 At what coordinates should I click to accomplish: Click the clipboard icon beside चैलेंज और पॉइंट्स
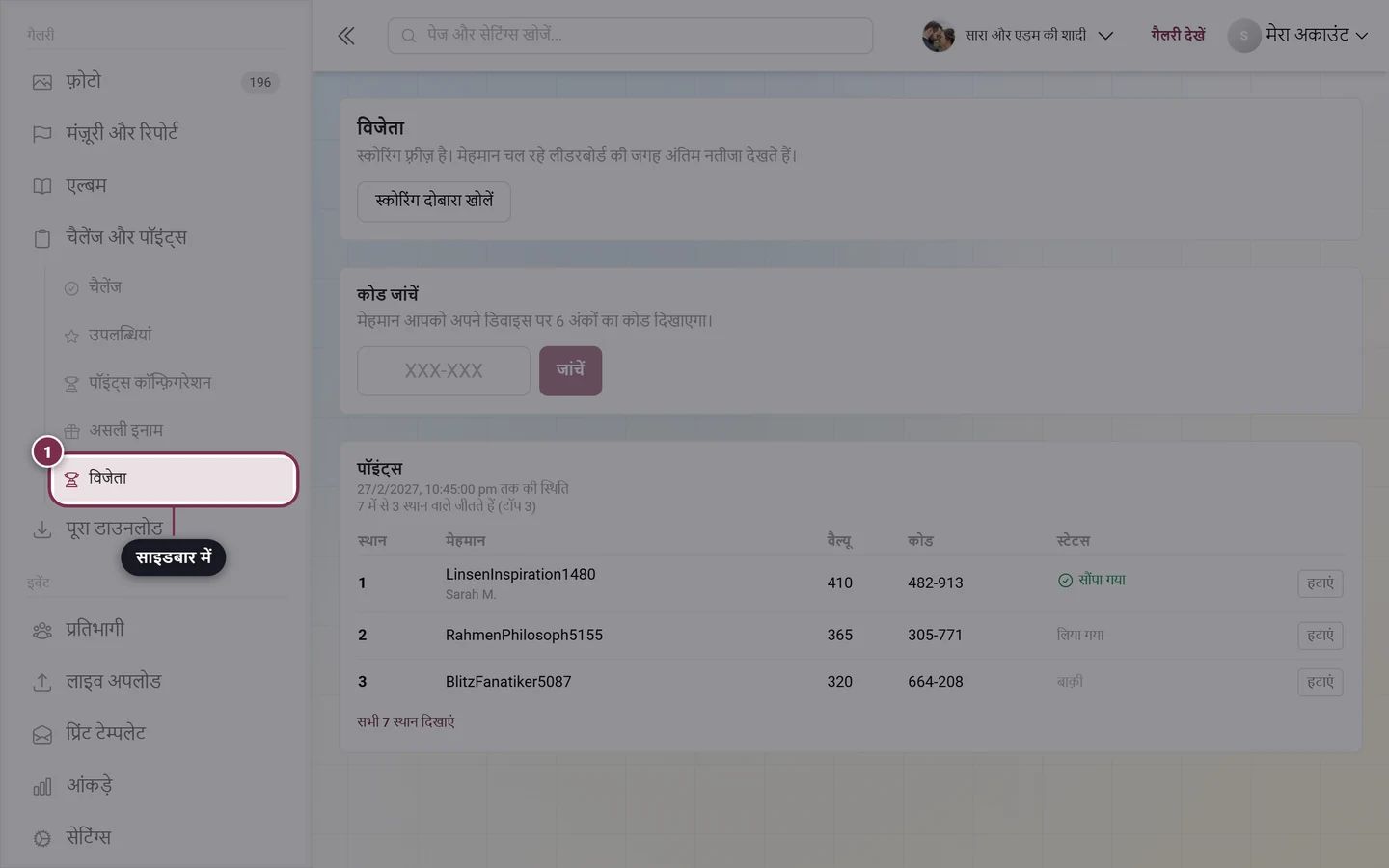point(42,238)
